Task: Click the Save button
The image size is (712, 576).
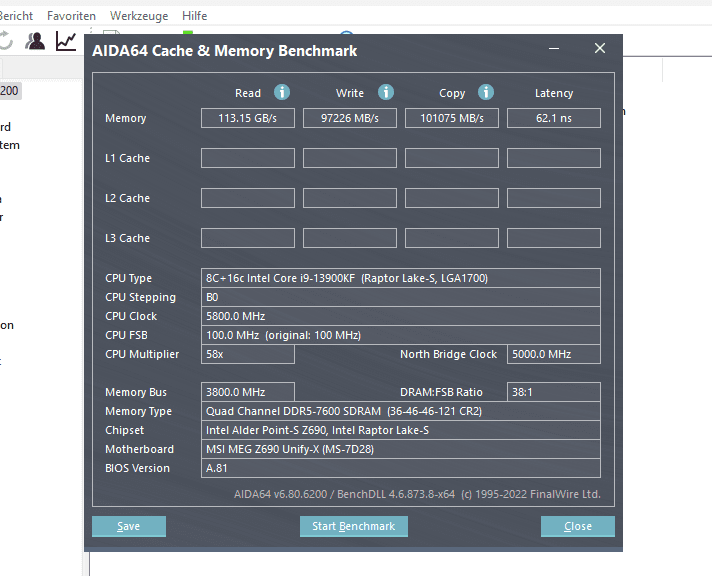Action: point(129,526)
